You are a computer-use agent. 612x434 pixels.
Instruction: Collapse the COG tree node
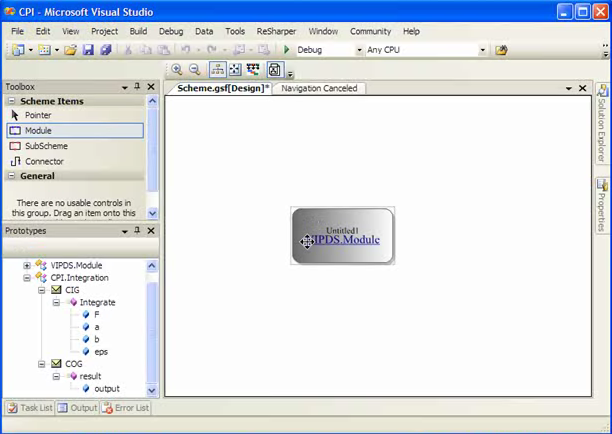[x=41, y=364]
